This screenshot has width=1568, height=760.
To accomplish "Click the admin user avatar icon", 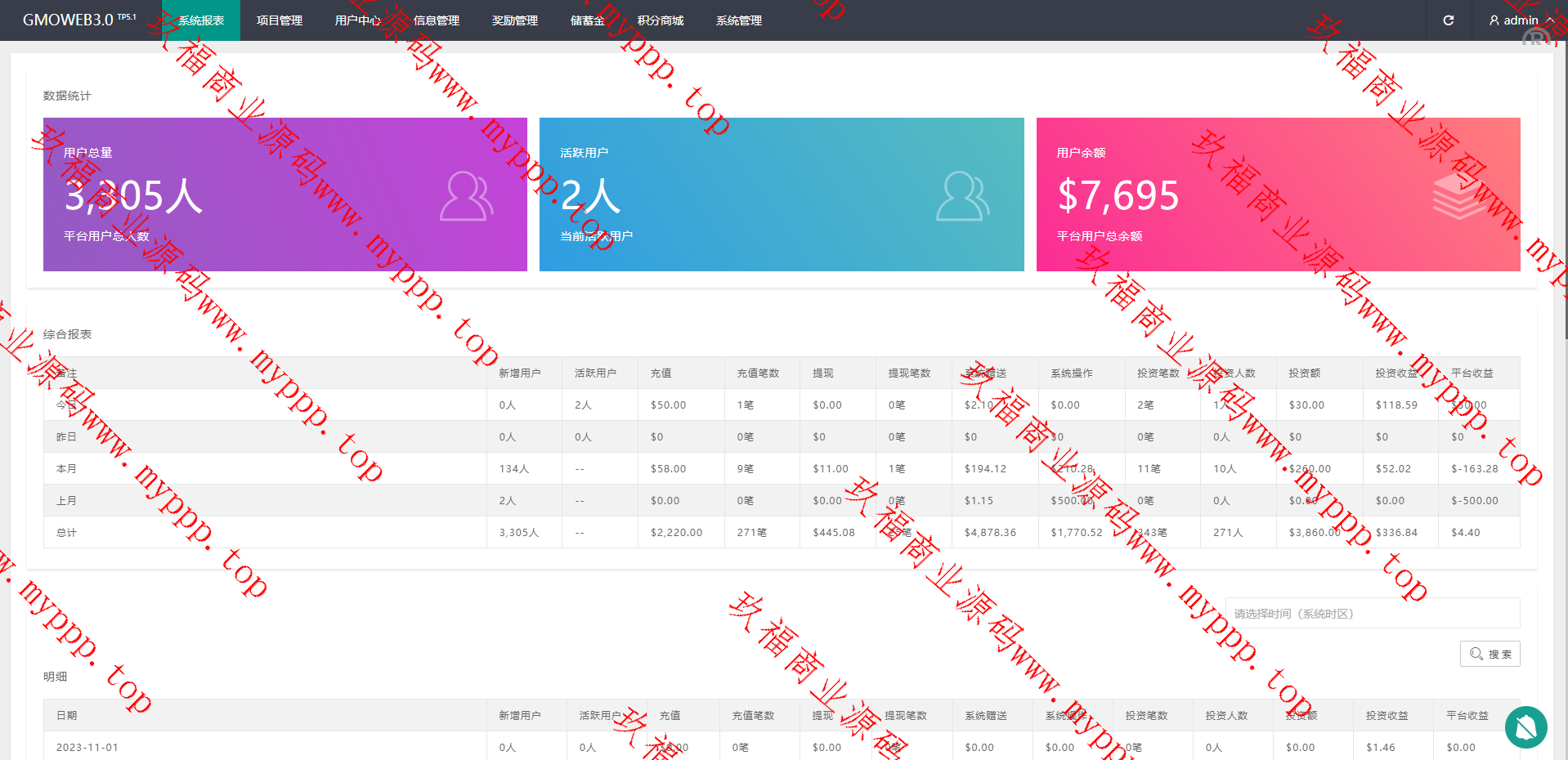I will point(1494,20).
